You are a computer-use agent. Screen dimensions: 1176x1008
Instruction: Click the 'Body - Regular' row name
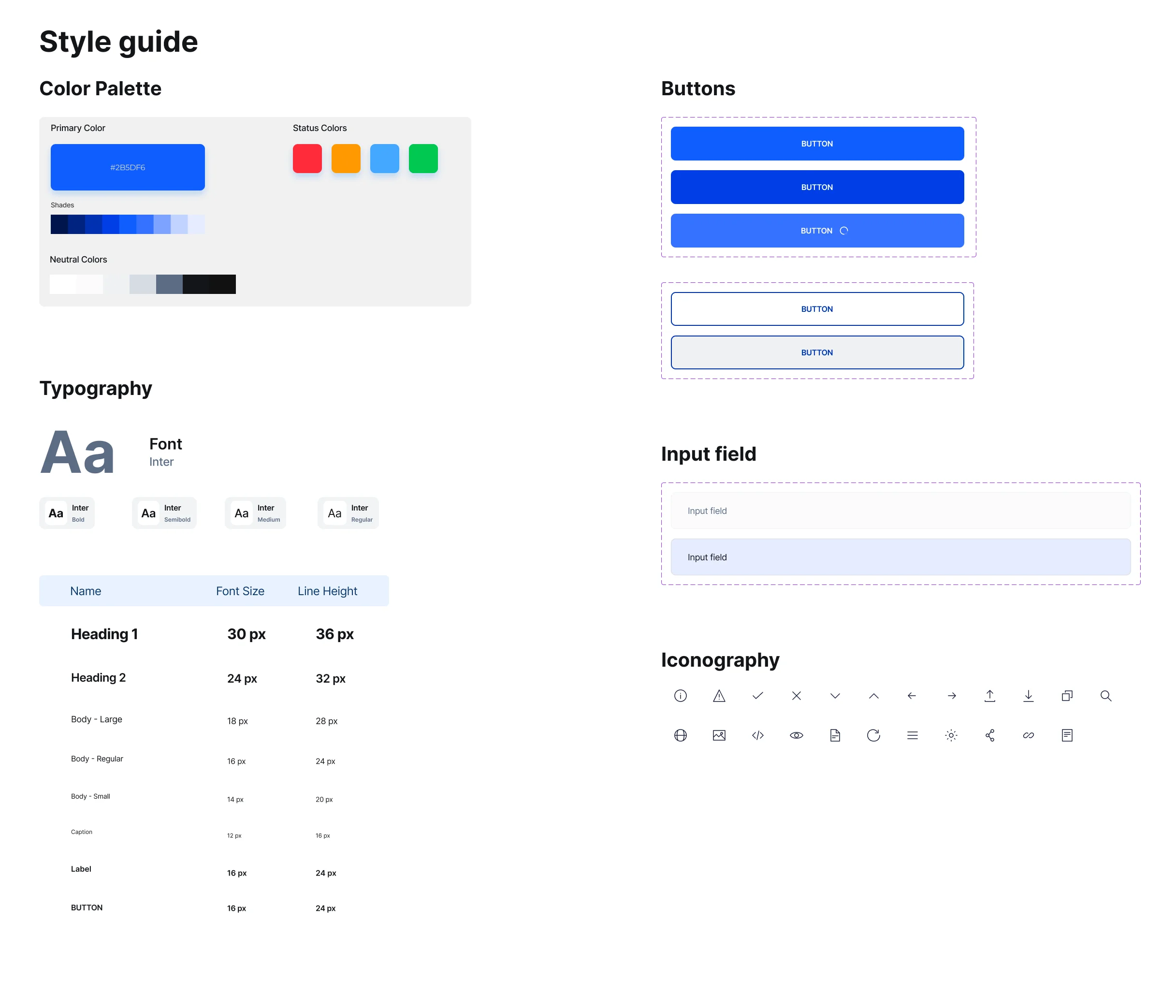(97, 759)
